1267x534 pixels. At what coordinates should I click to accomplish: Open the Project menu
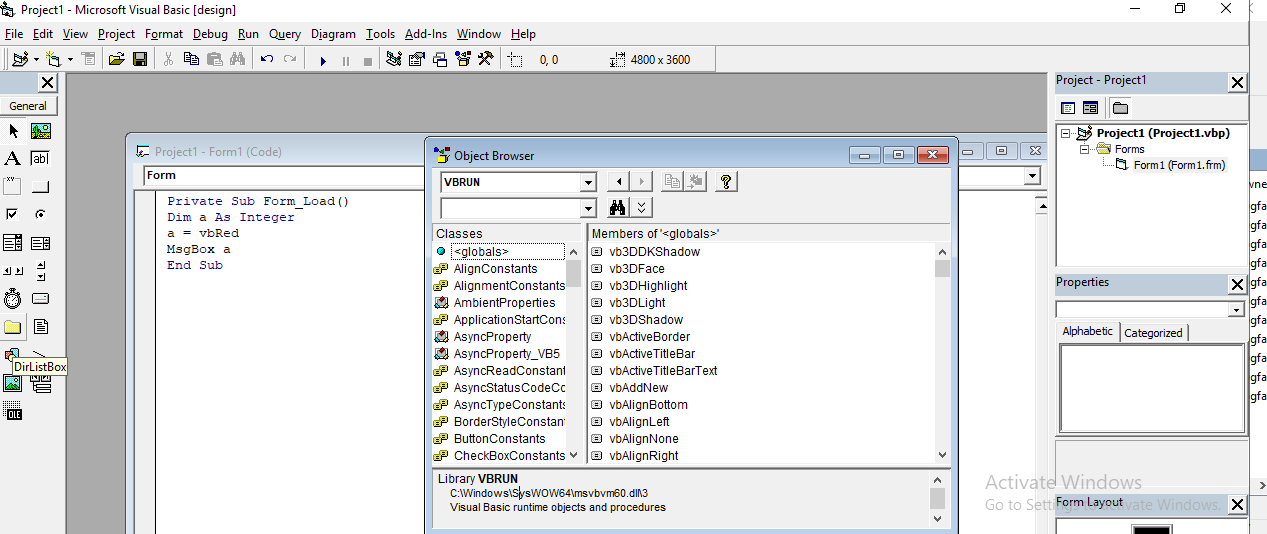[116, 34]
